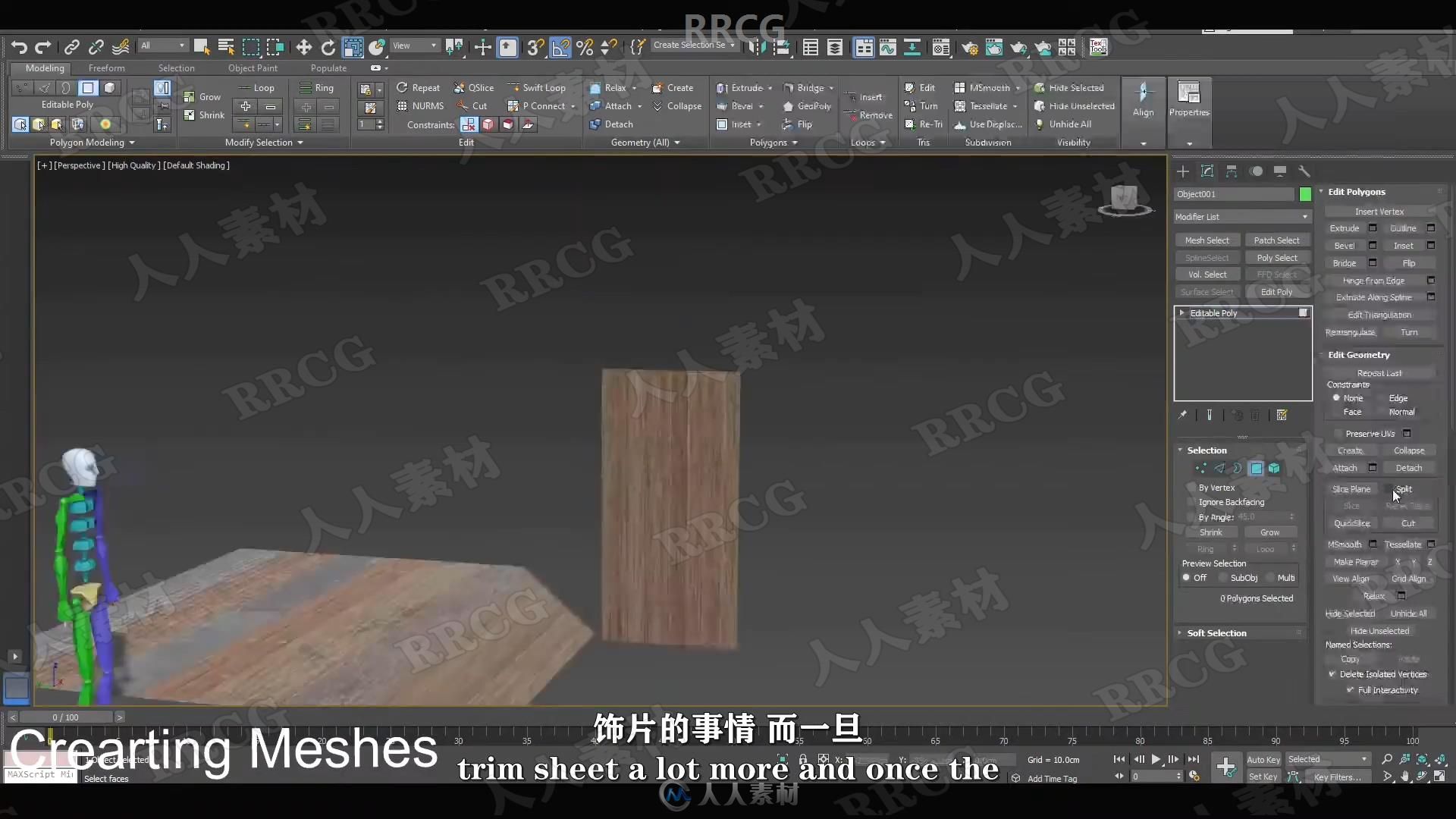This screenshot has height=819, width=1456.
Task: Click the Modeling ribbon tab
Action: (45, 67)
